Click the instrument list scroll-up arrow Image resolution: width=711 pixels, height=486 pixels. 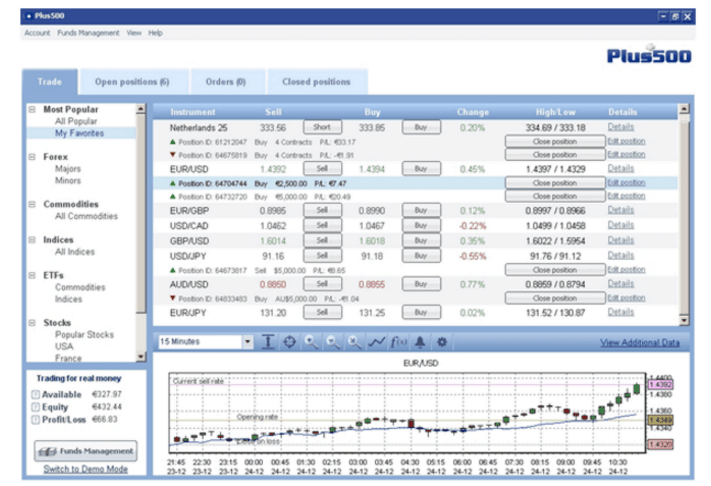point(684,109)
